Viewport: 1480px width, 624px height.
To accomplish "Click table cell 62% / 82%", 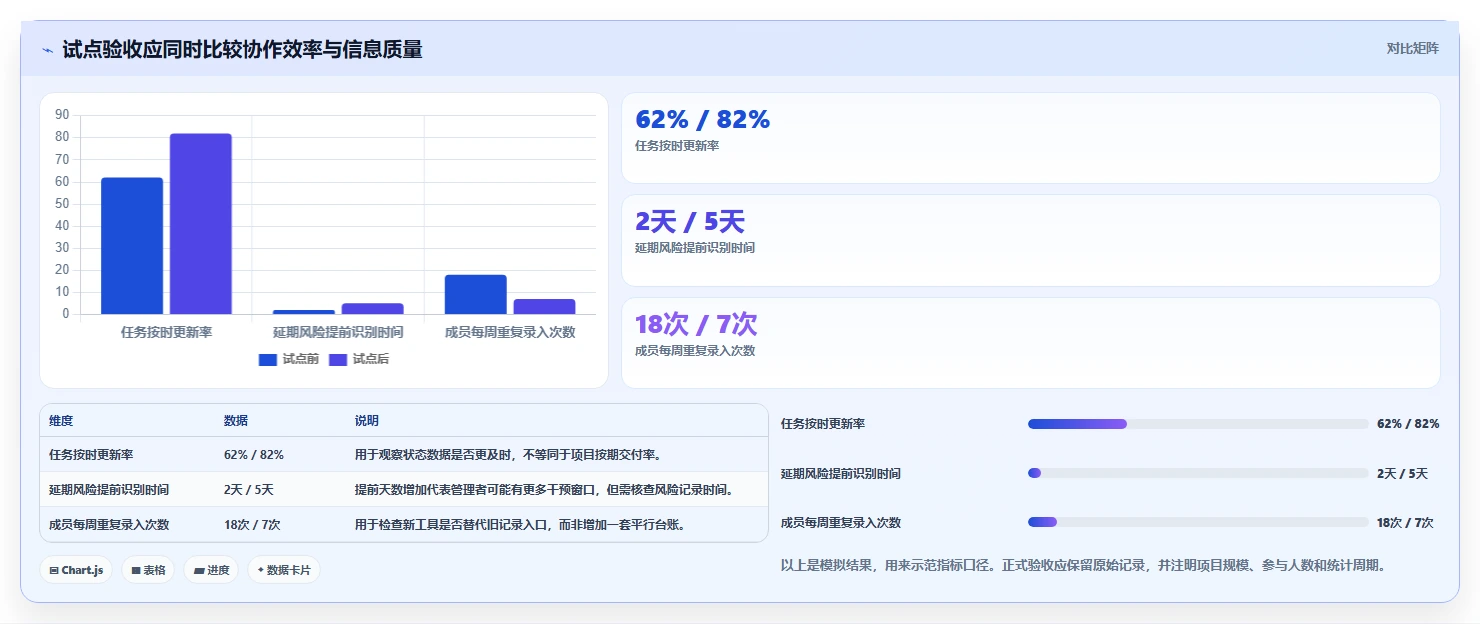I will point(254,455).
